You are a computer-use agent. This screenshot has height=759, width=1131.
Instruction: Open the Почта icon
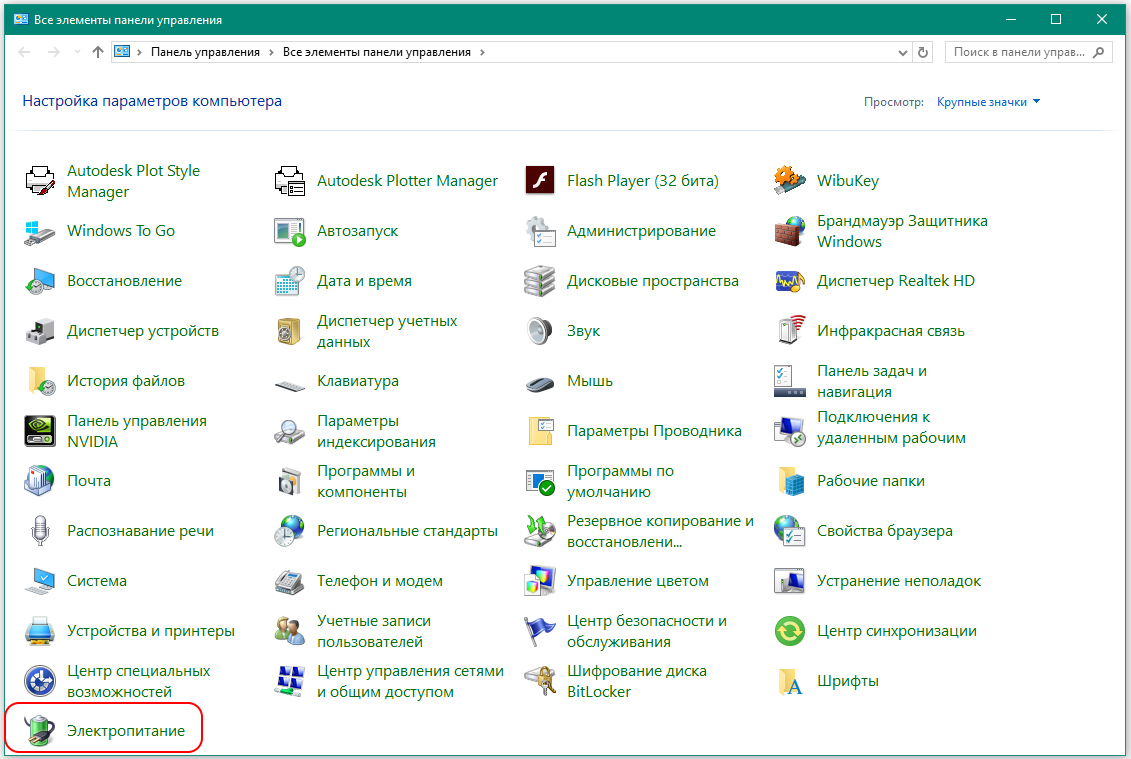[40, 481]
